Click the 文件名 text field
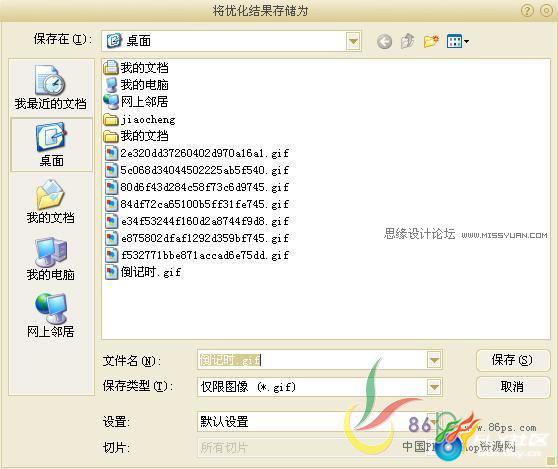 pos(312,360)
